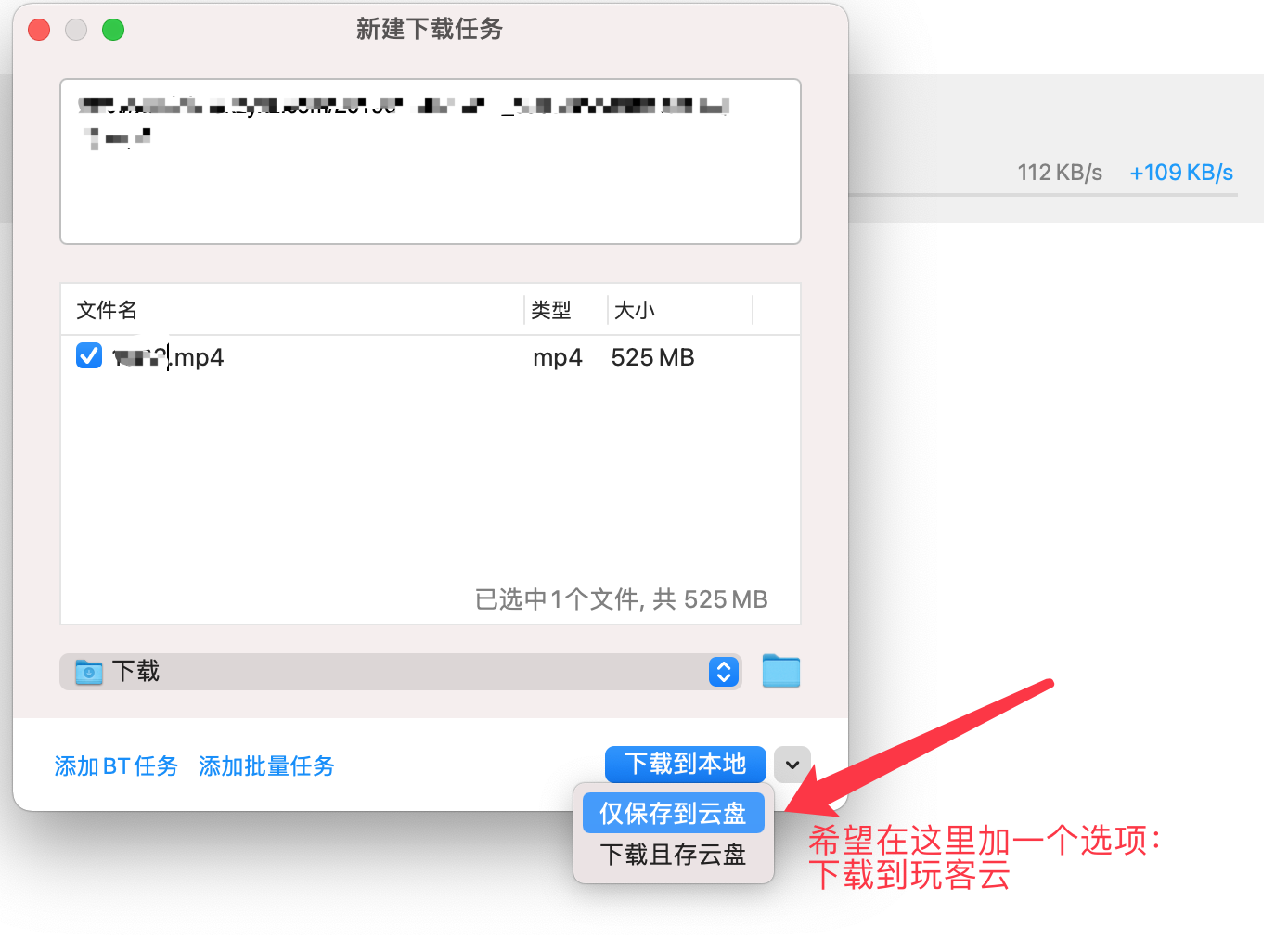The height and width of the screenshot is (952, 1288).
Task: Open 添加BT任务 to add a BT task
Action: click(x=115, y=765)
